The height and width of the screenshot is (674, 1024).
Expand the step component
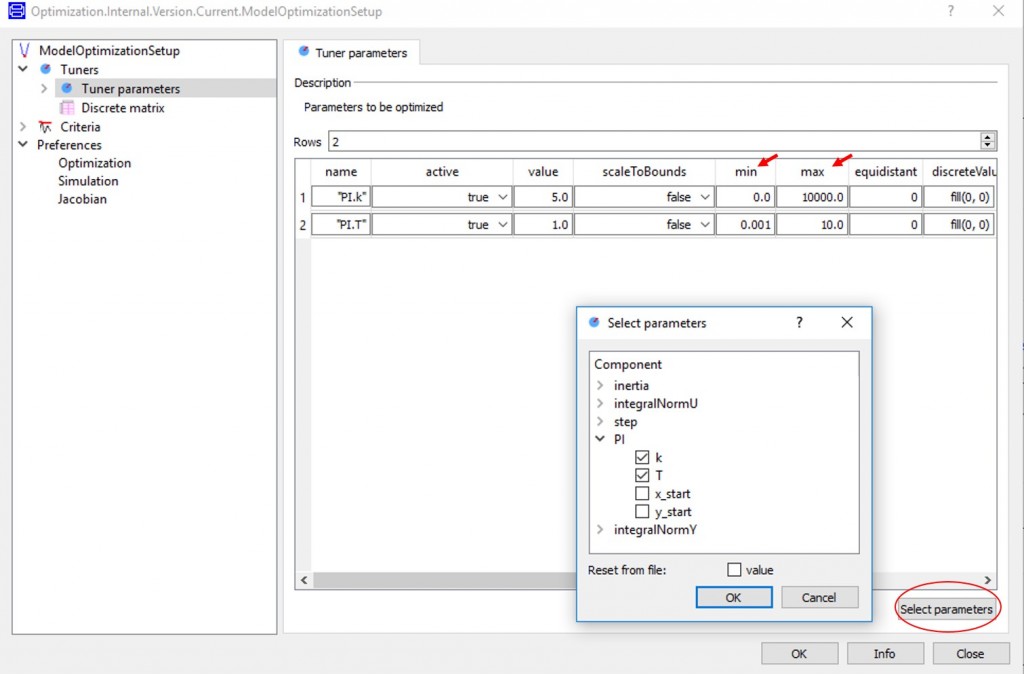600,421
